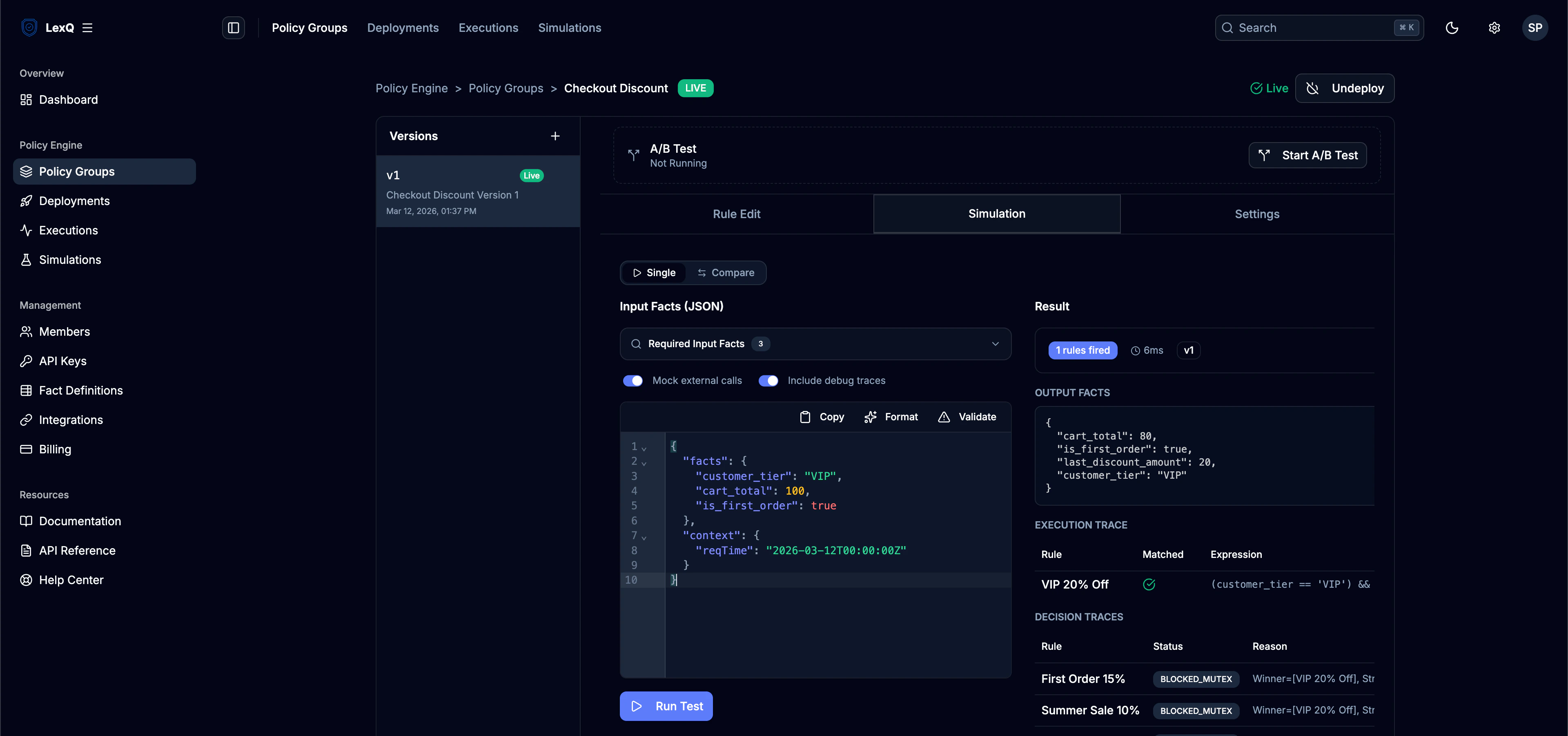Screen dimensions: 1568x736
Task: Click the SP user avatar
Action: pyautogui.click(x=1535, y=27)
